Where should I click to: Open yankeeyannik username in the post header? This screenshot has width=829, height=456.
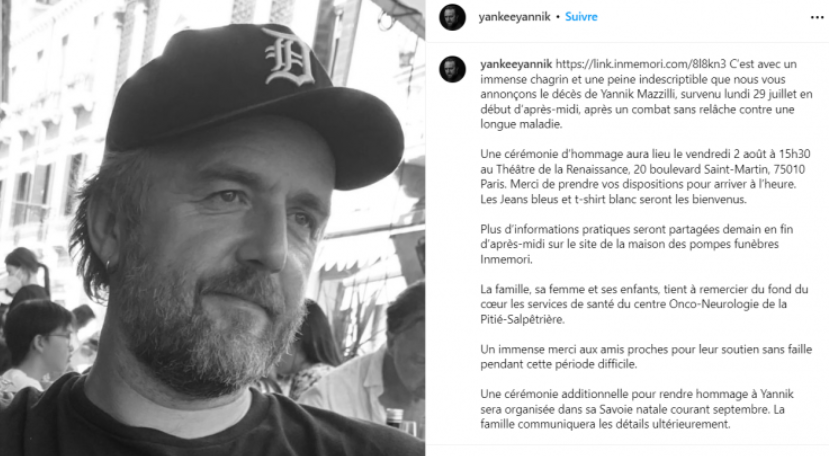(x=514, y=17)
